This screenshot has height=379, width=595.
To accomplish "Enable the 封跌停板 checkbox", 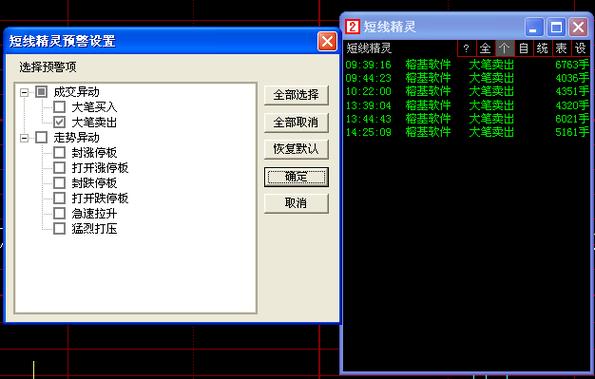I will tap(59, 183).
